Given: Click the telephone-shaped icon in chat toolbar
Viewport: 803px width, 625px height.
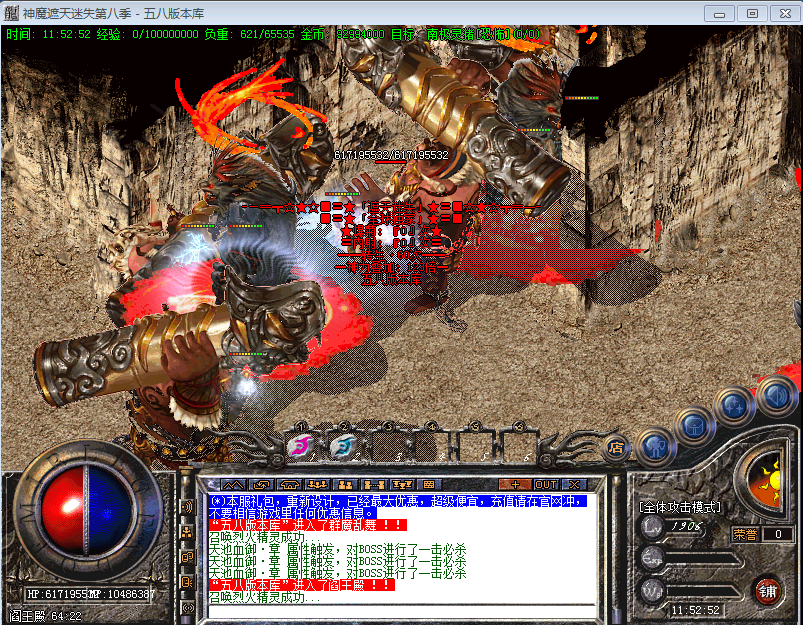Looking at the screenshot, I should tap(289, 485).
